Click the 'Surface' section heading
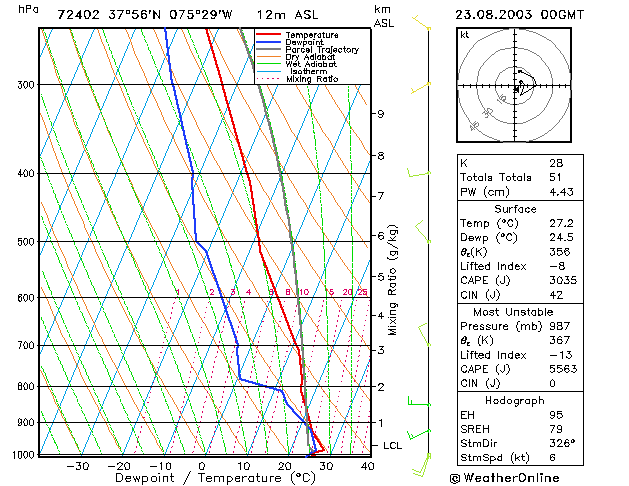Image resolution: width=629 pixels, height=486 pixels. click(515, 209)
